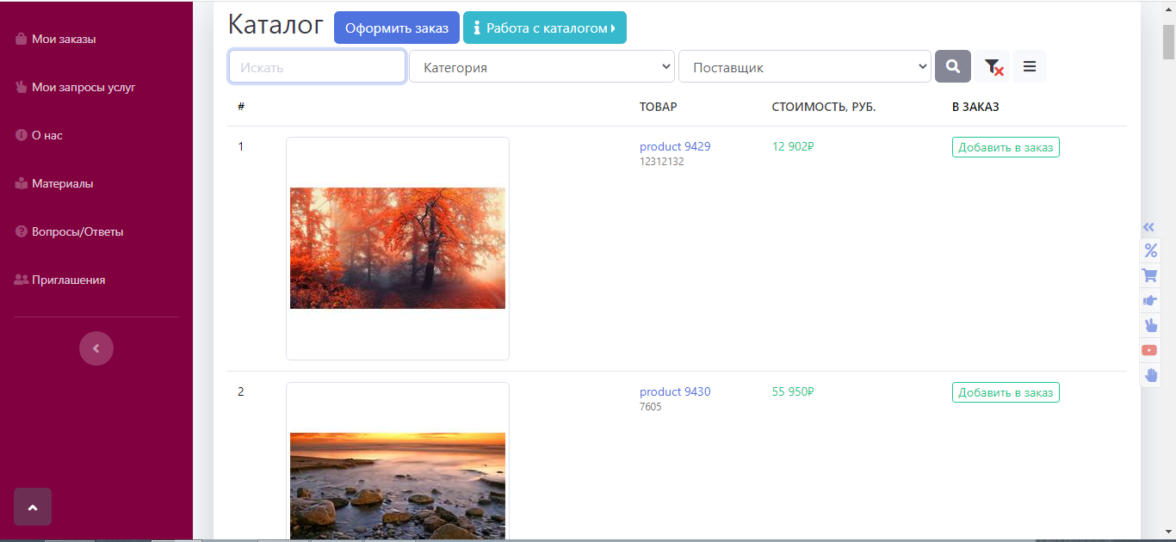Expand the Работа с каталогом menu
The width and height of the screenshot is (1176, 542).
(544, 28)
